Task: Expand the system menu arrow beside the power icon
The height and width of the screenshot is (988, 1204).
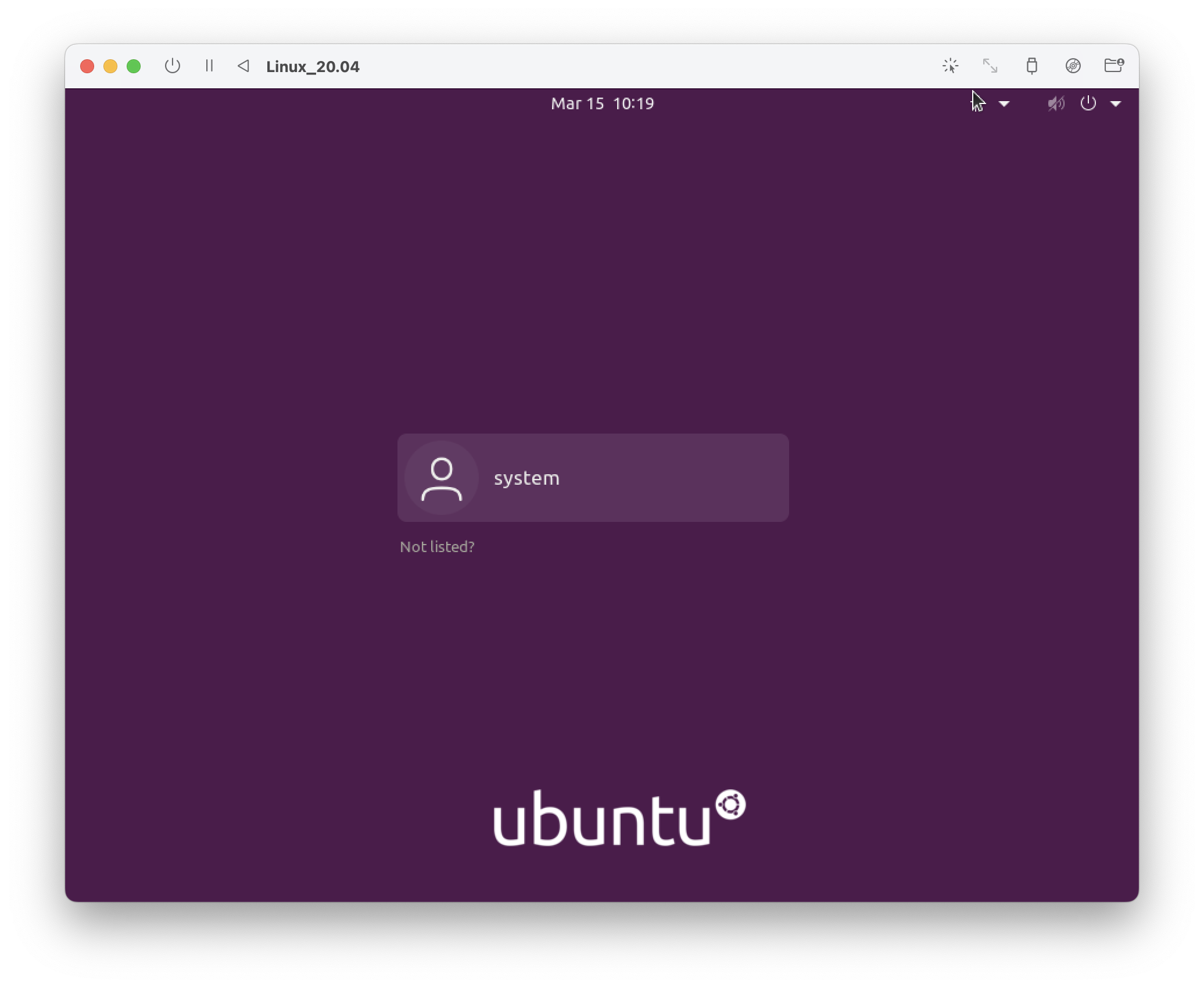Action: point(1116,104)
